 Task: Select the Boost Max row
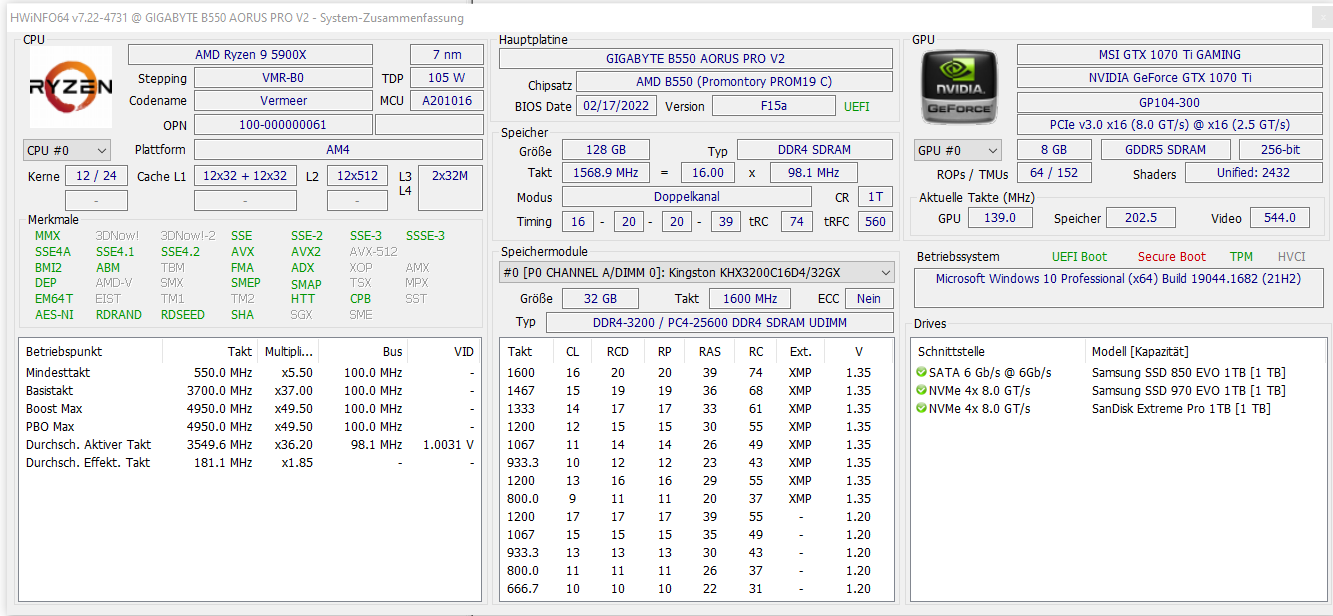[250, 409]
